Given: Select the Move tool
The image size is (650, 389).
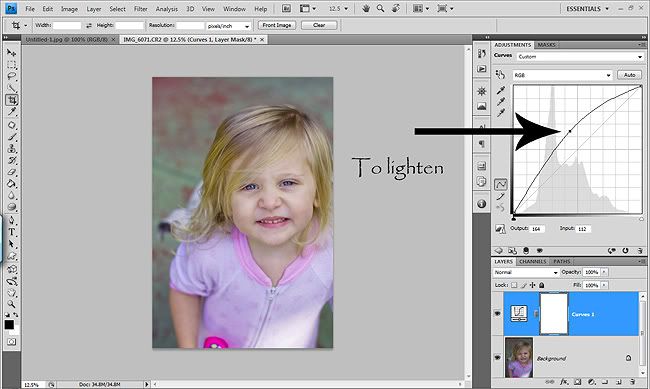Looking at the screenshot, I should 11,53.
